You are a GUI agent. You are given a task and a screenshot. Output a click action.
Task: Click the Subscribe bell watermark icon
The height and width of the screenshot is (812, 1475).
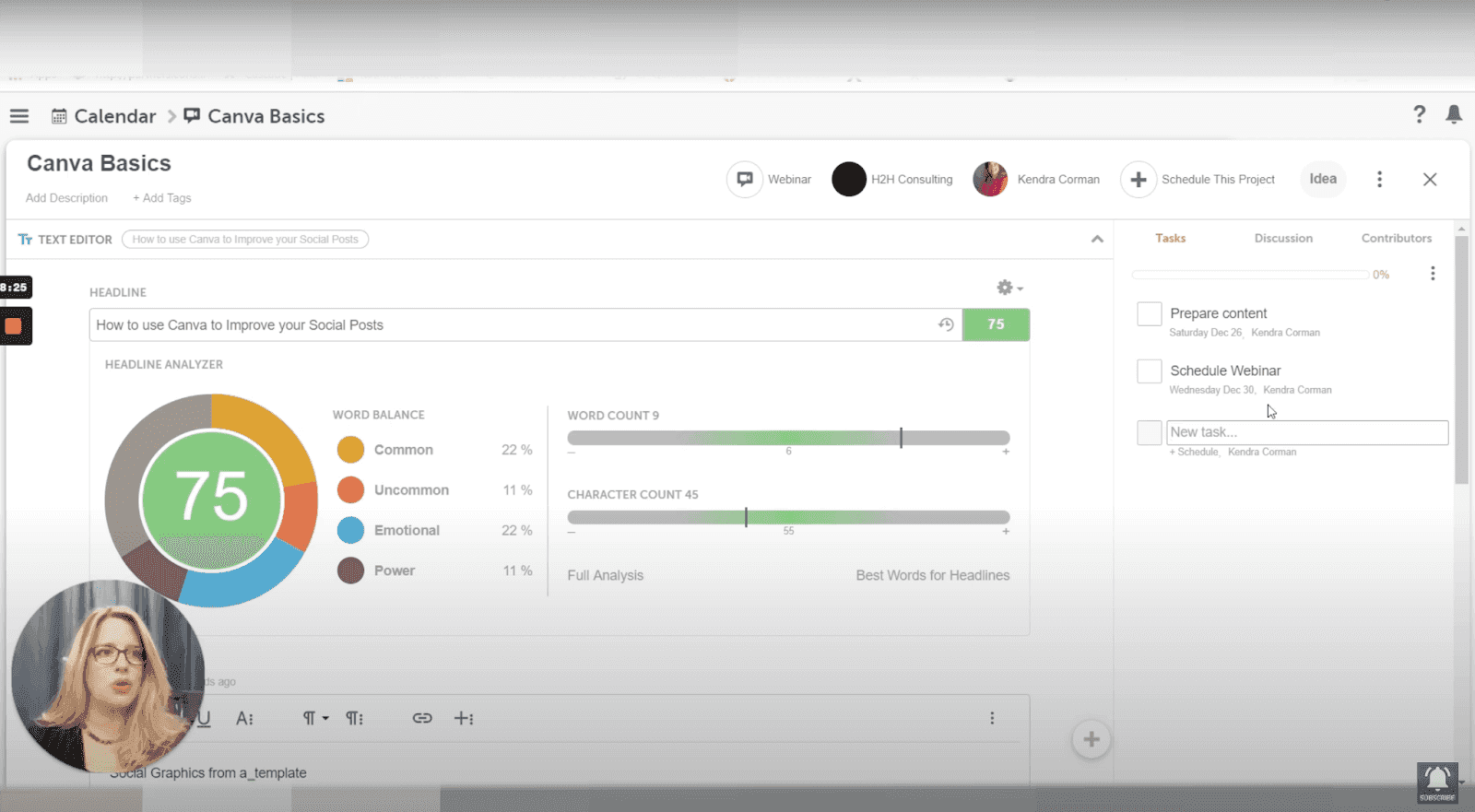[x=1437, y=782]
